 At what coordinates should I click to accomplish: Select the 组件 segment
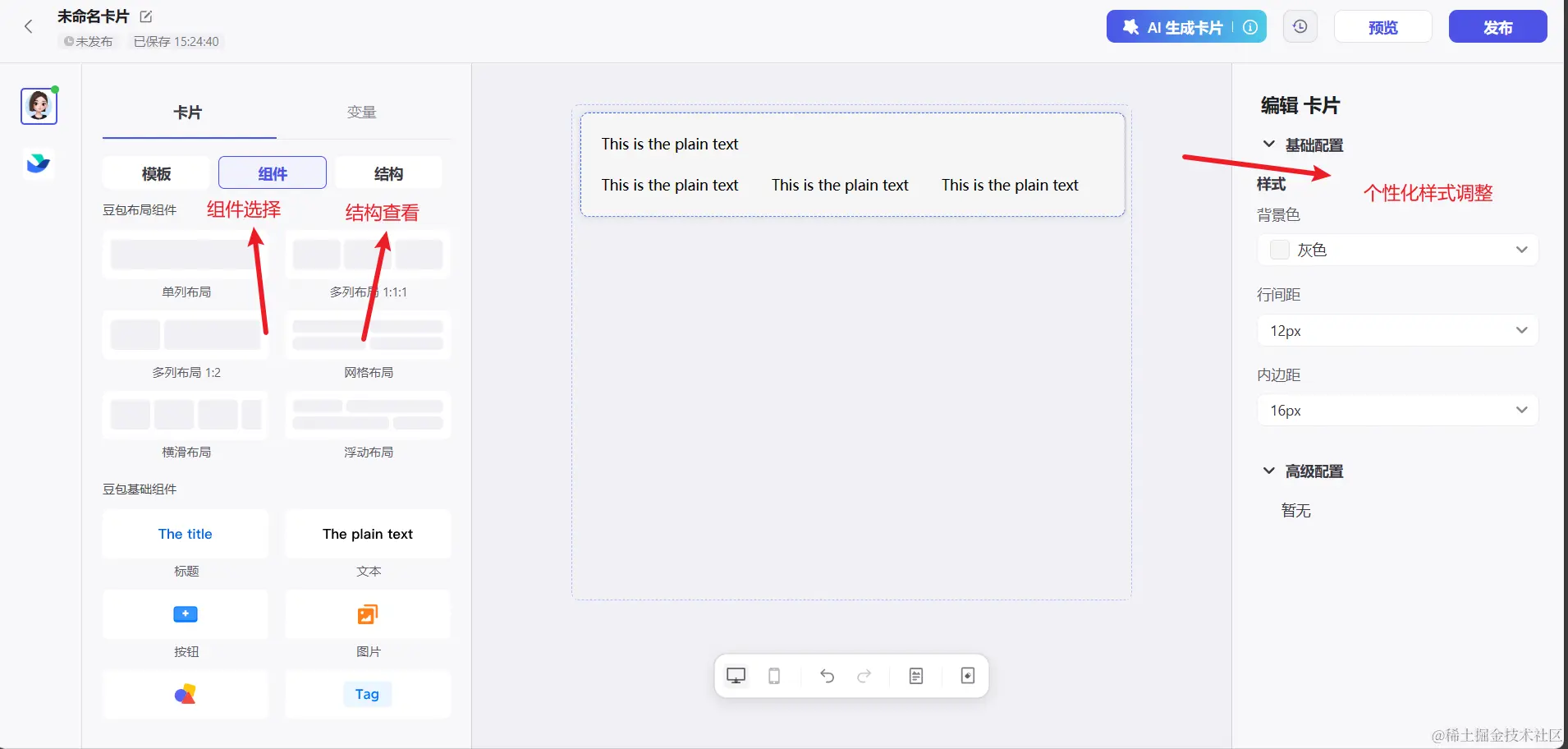[273, 173]
